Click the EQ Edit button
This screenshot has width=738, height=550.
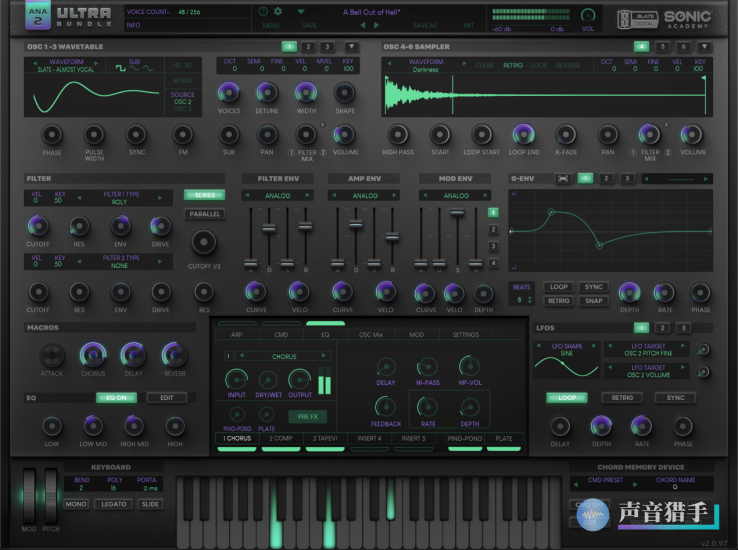click(x=167, y=398)
